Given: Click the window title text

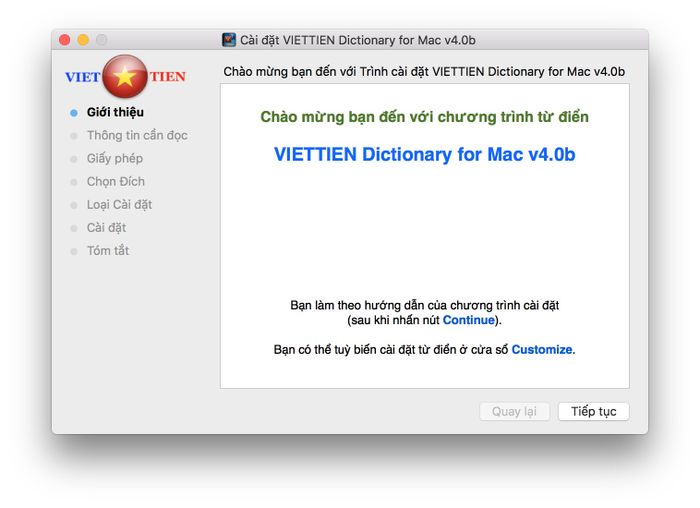Looking at the screenshot, I should (358, 40).
